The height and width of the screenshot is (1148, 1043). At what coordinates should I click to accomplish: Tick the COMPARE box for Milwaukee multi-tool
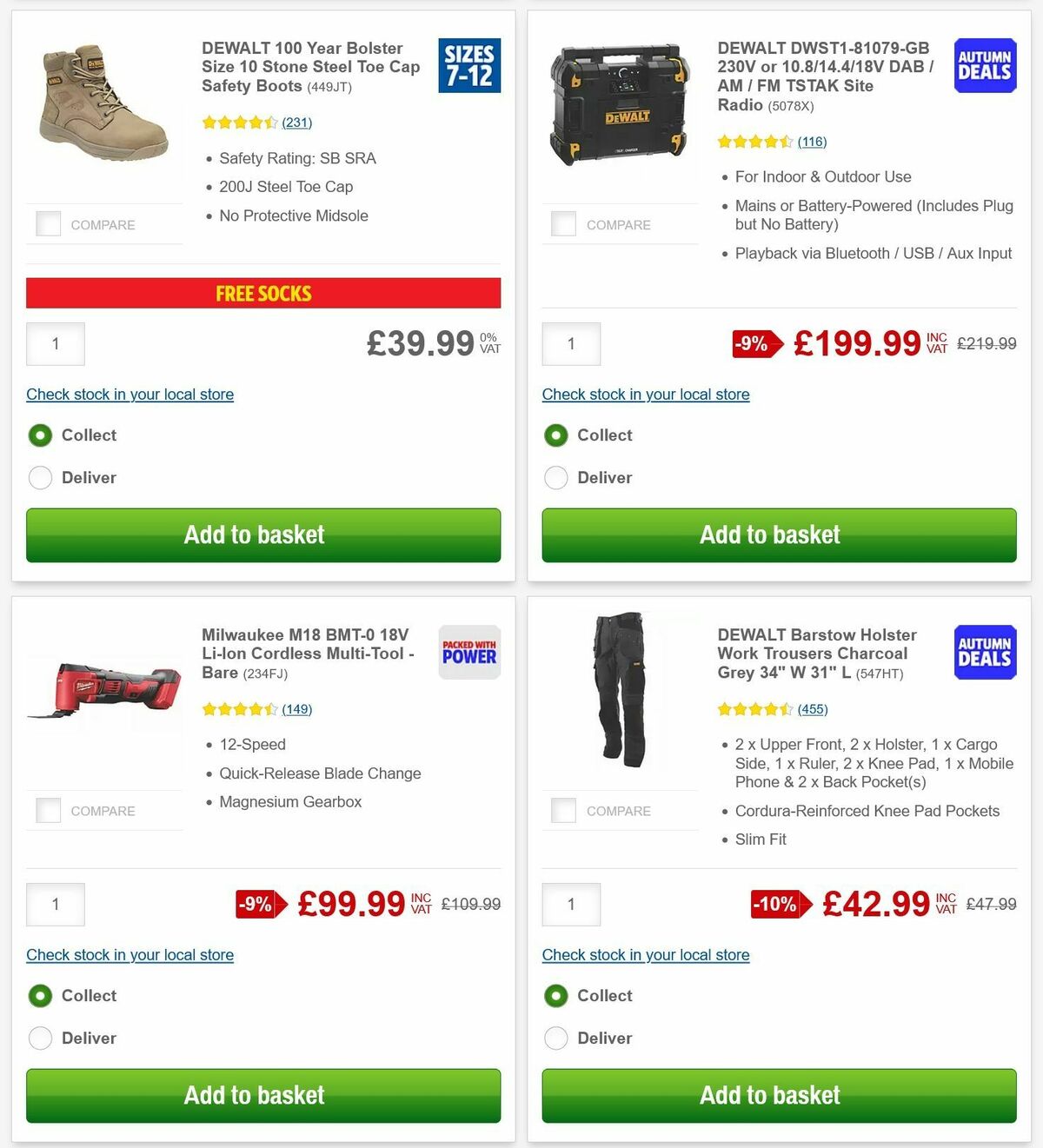click(49, 810)
